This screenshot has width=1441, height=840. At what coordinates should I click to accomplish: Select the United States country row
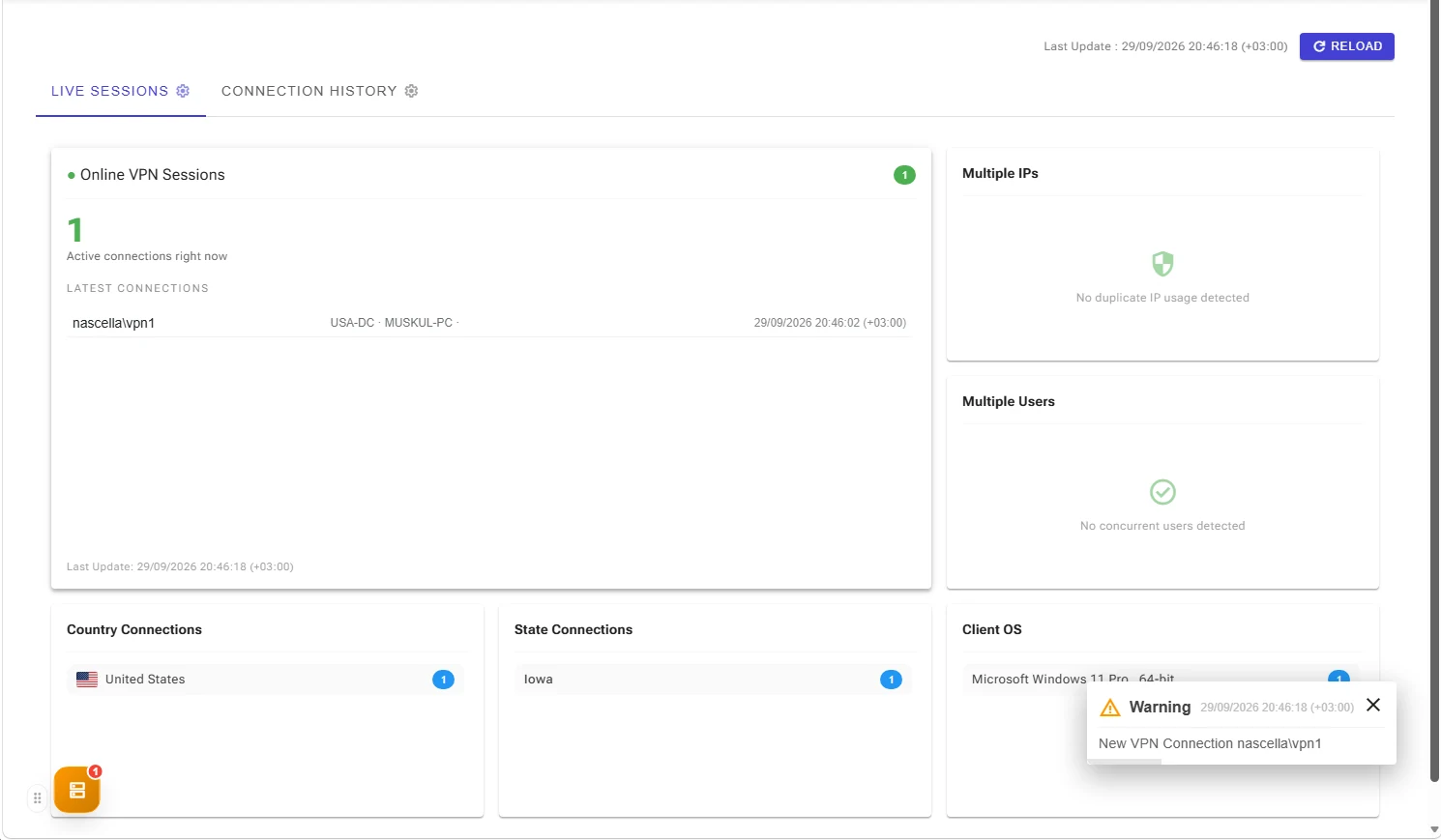(265, 680)
